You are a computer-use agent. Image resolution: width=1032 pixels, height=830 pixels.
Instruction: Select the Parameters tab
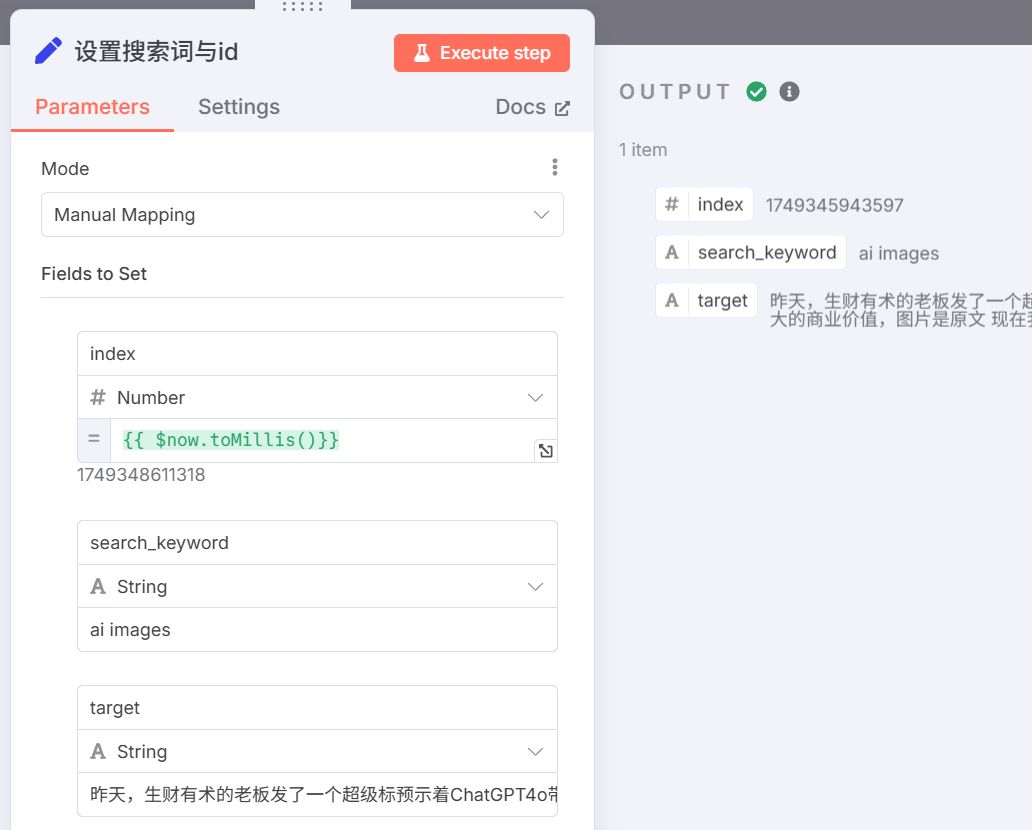tap(91, 106)
